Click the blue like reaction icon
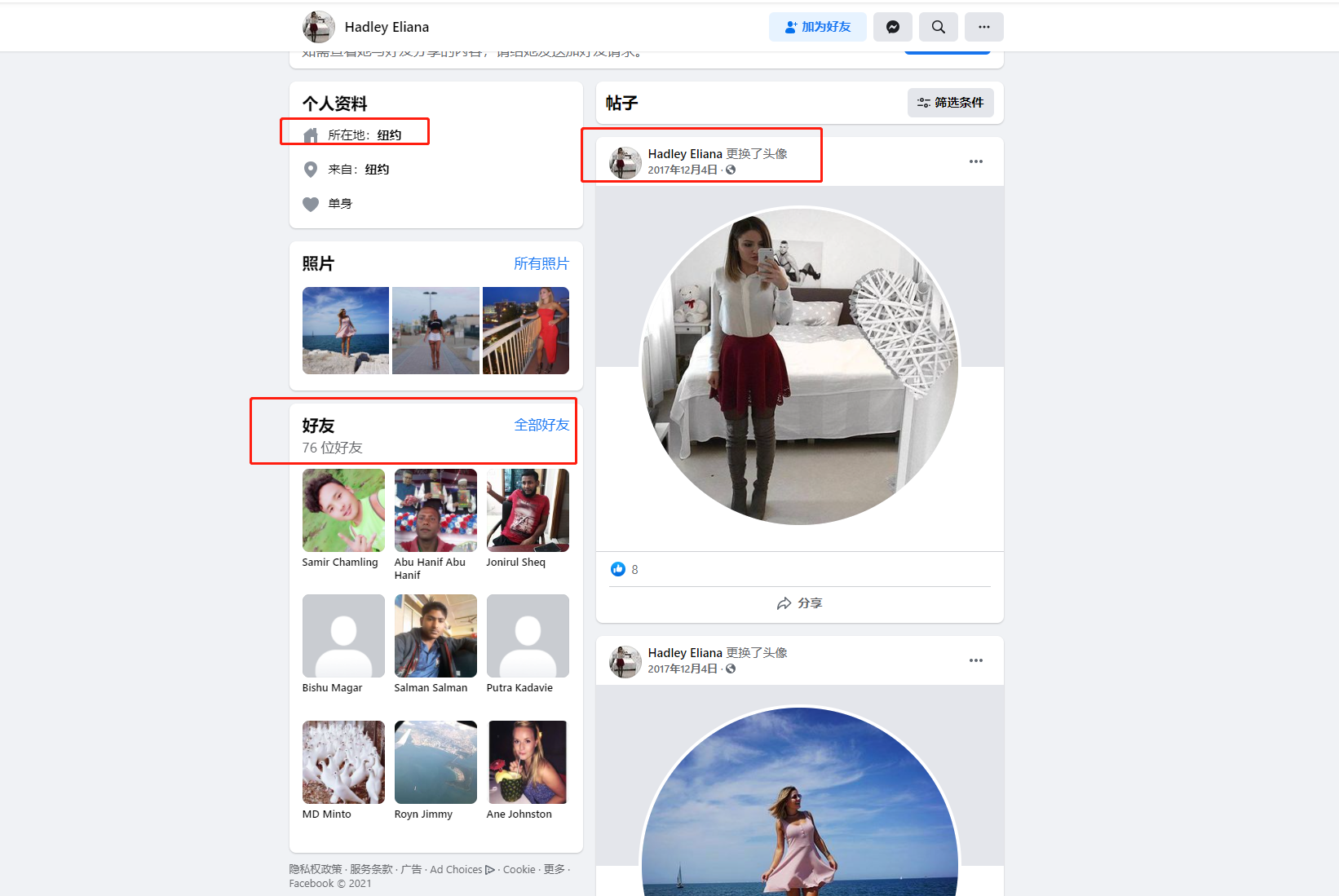Viewport: 1339px width, 896px height. (618, 569)
